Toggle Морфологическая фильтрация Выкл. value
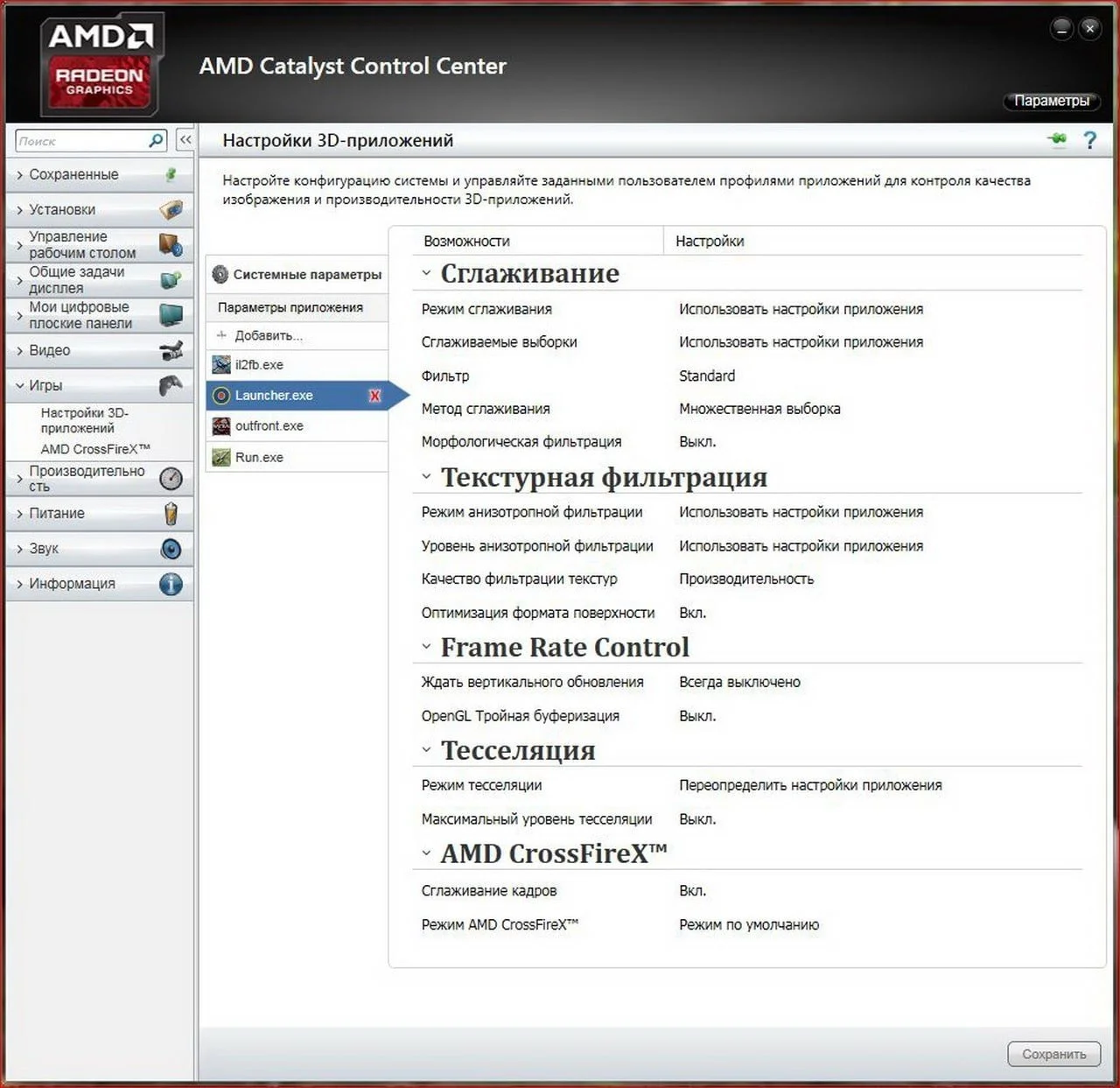The image size is (1120, 1088). coord(697,442)
